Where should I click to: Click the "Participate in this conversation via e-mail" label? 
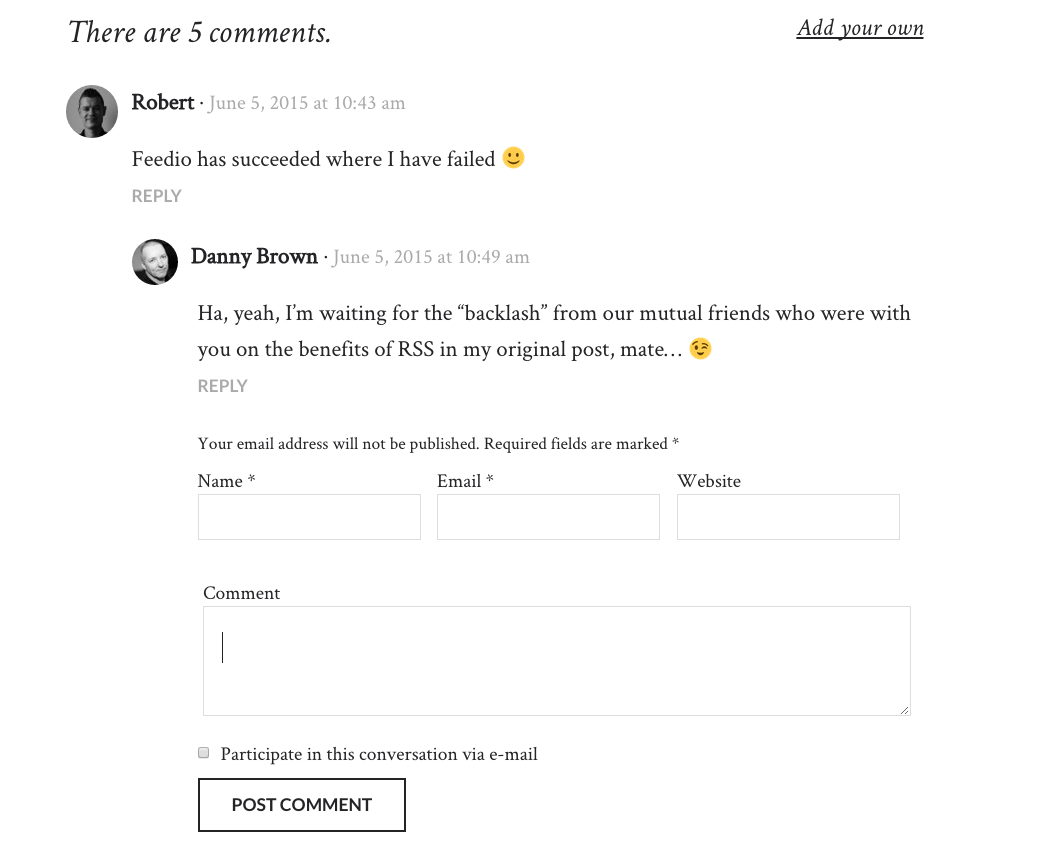click(x=379, y=755)
